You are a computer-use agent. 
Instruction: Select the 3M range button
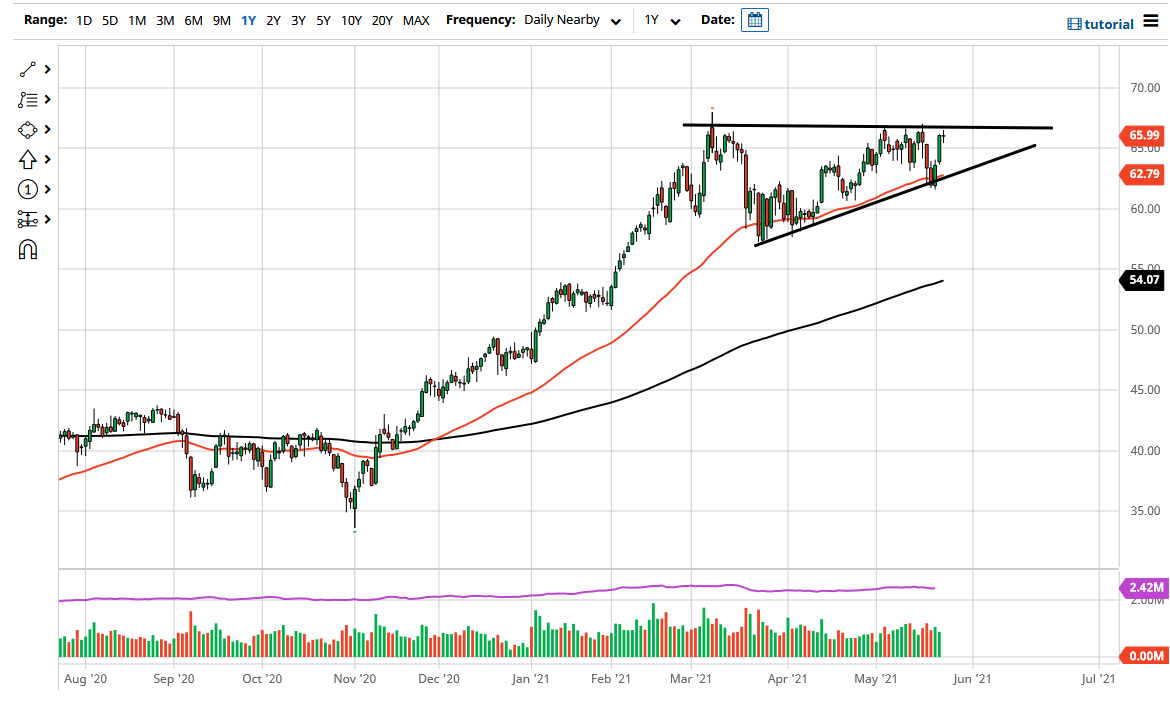coord(165,19)
